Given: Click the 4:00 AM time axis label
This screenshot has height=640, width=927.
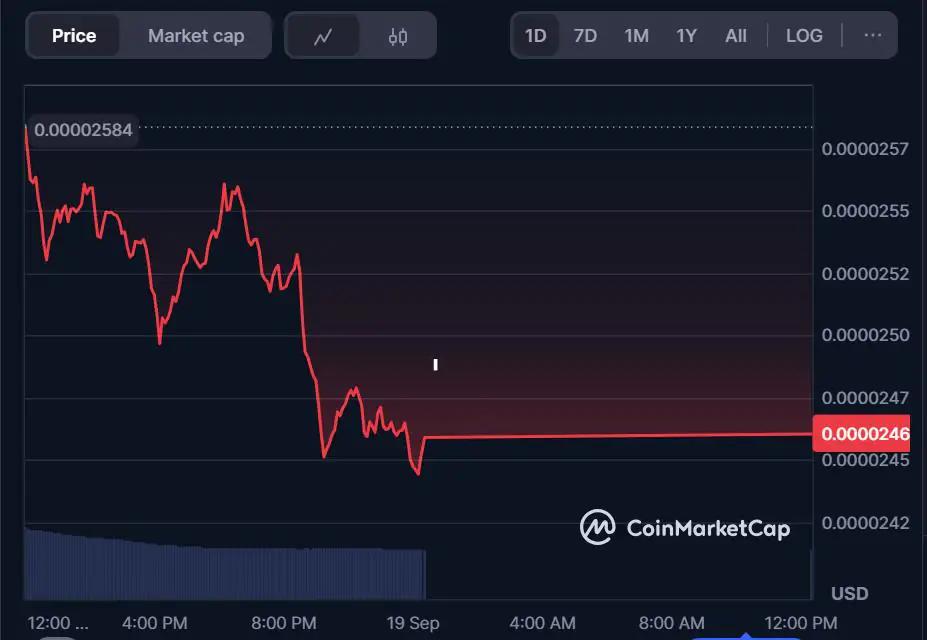Looking at the screenshot, I should (542, 623).
